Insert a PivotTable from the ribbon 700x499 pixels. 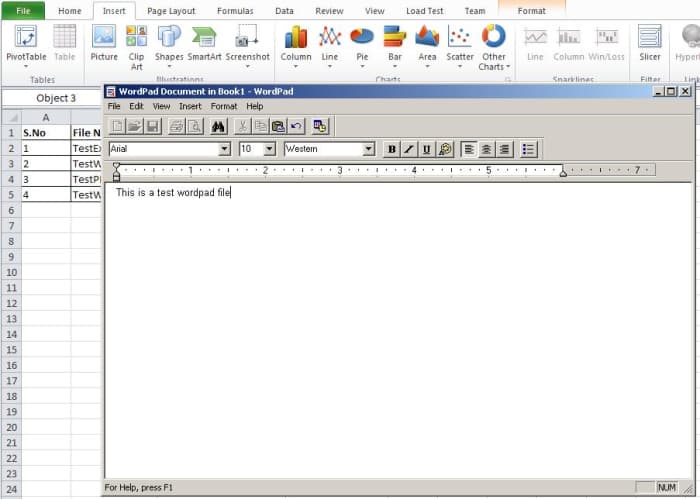[26, 44]
